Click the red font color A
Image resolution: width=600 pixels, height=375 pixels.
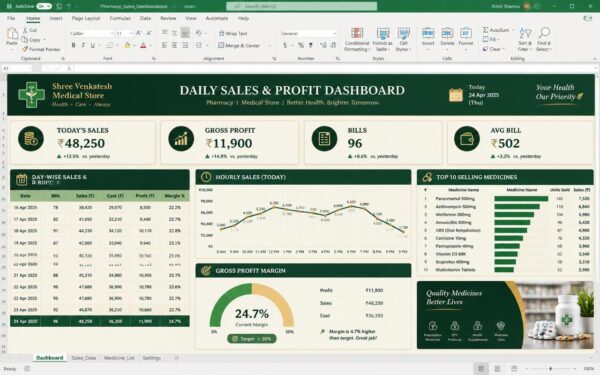tap(143, 45)
